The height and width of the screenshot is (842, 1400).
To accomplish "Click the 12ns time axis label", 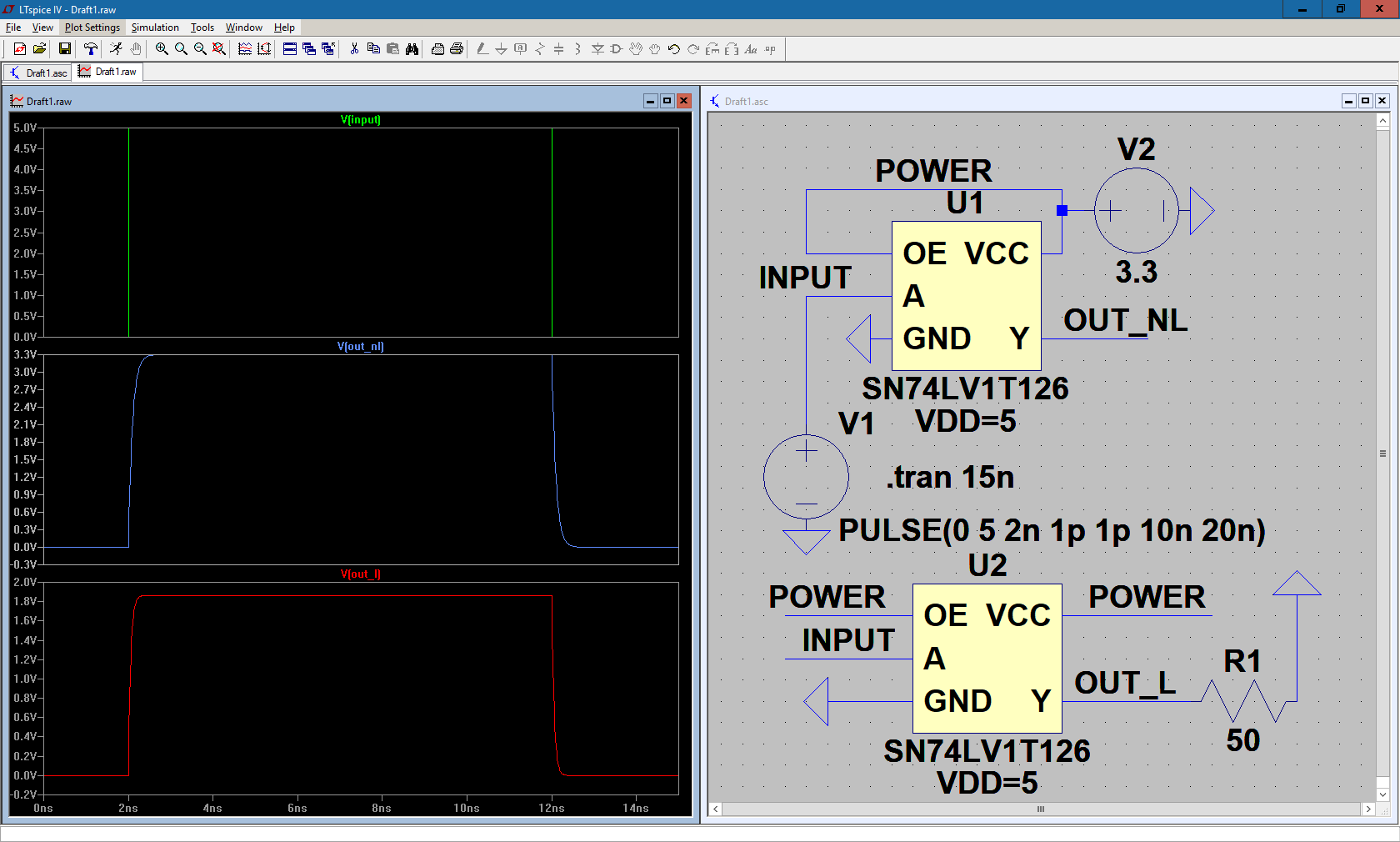I will pyautogui.click(x=551, y=808).
